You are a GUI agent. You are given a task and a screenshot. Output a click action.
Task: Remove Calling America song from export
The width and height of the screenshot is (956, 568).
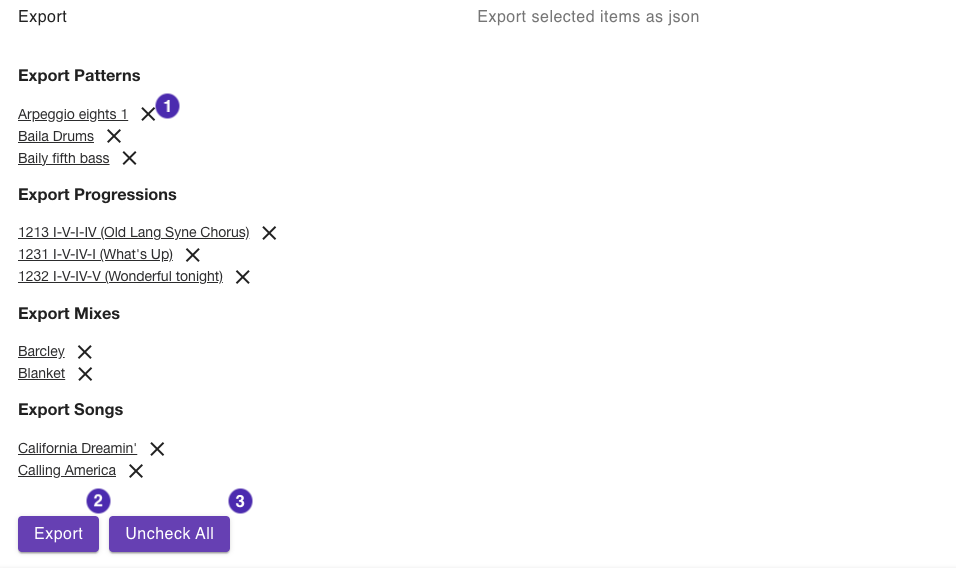click(136, 471)
